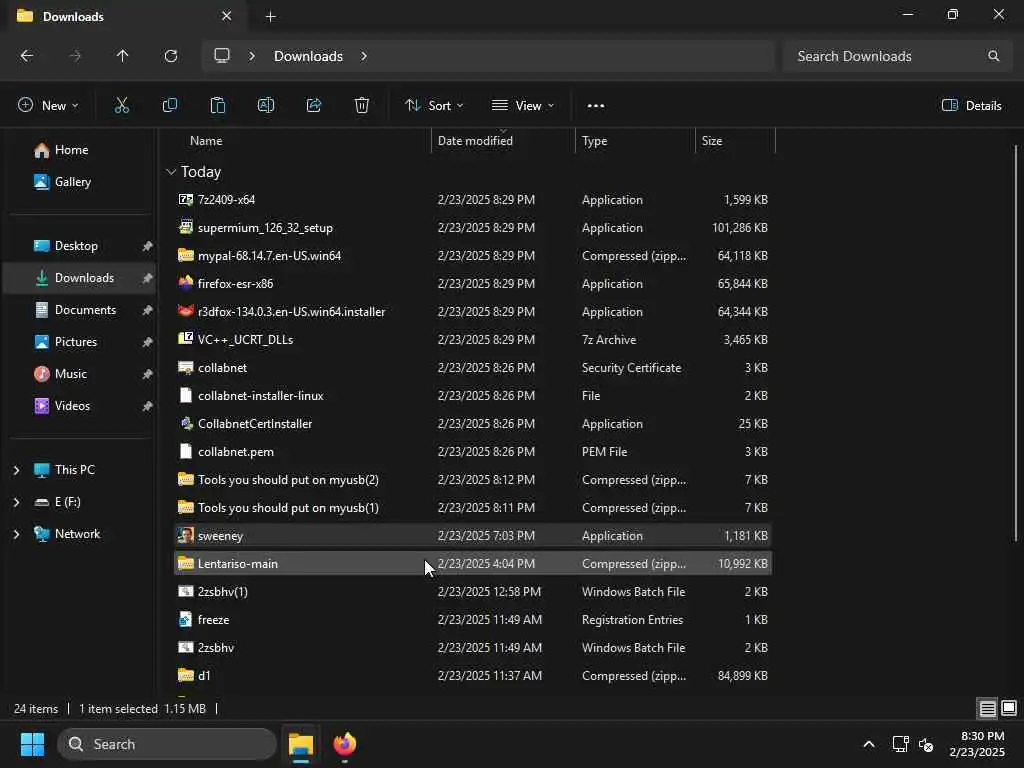Viewport: 1024px width, 768px height.
Task: Select mypal-68.14.7.en-US.win64 archive
Action: coord(269,255)
